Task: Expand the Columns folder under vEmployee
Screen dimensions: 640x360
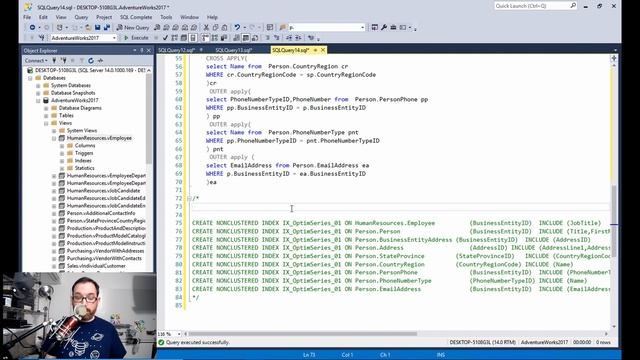Action: pyautogui.click(x=62, y=145)
